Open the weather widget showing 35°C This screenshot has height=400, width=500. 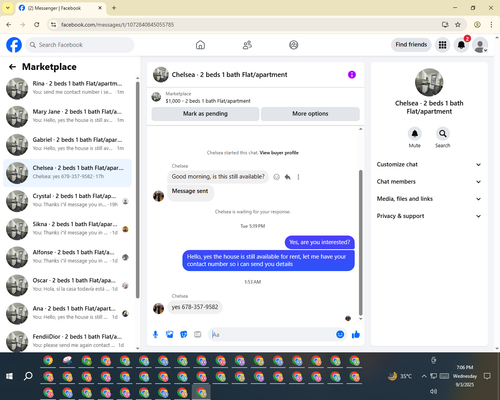pyautogui.click(x=400, y=376)
